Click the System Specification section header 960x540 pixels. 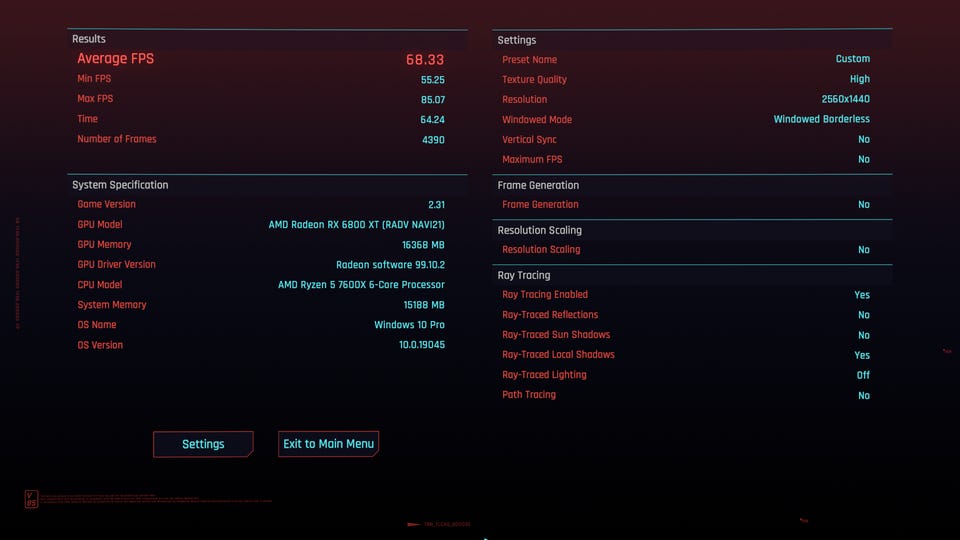coord(120,185)
